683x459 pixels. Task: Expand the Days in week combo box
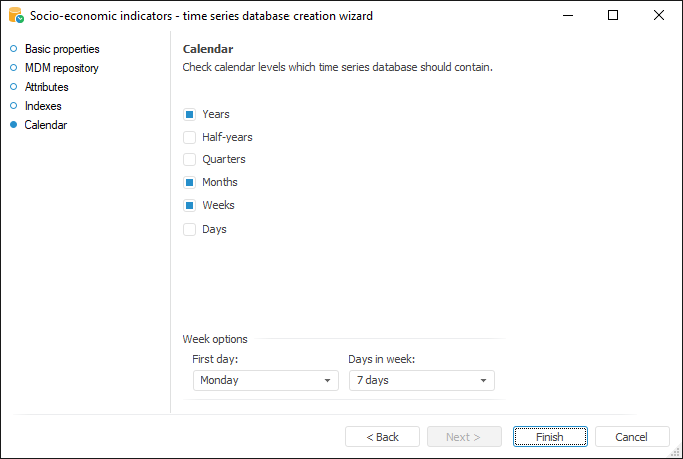click(x=421, y=380)
